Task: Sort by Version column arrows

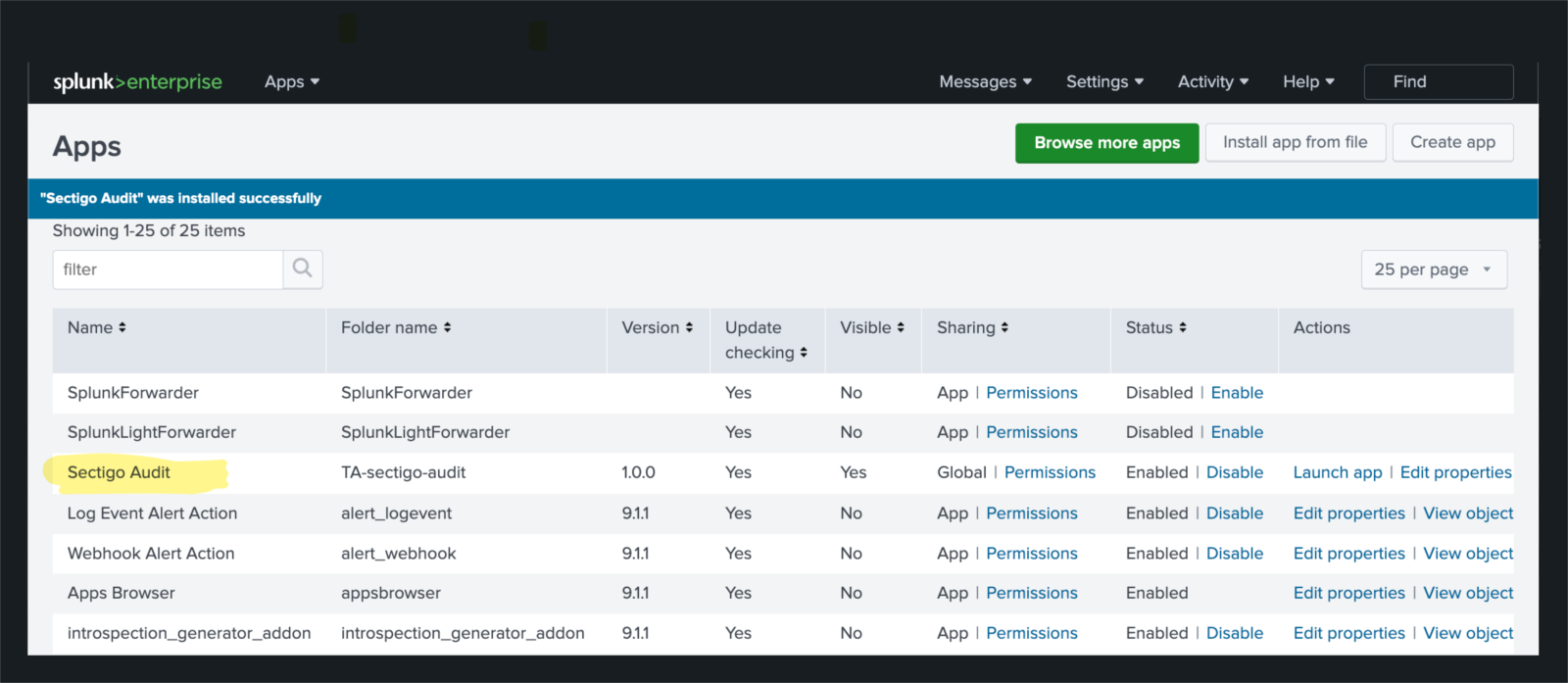Action: click(689, 327)
